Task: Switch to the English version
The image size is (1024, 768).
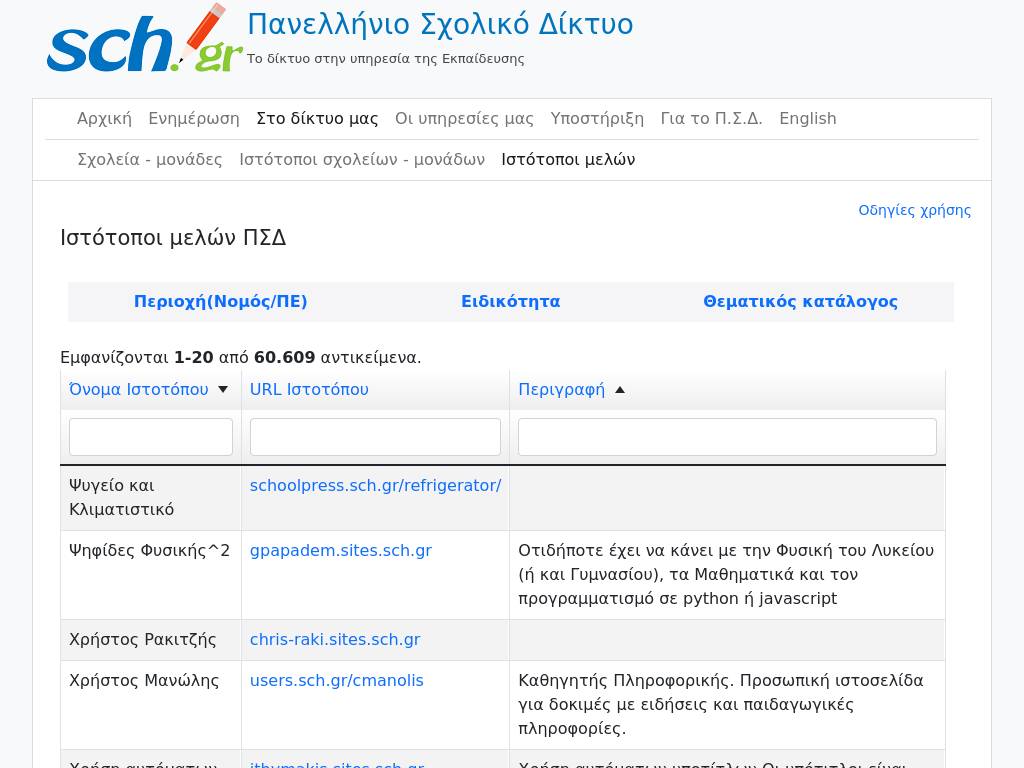Action: [808, 118]
